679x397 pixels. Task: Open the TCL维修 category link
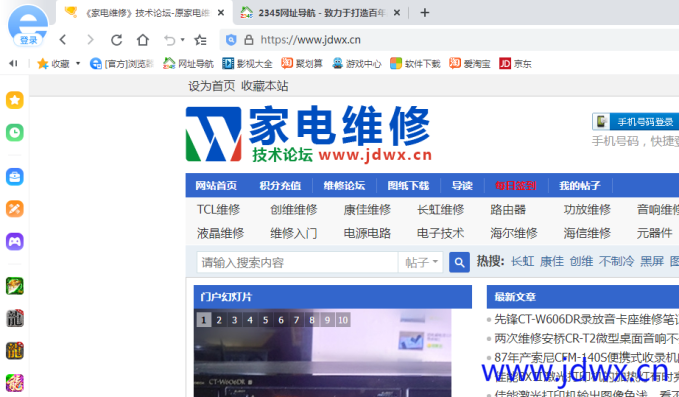(218, 210)
